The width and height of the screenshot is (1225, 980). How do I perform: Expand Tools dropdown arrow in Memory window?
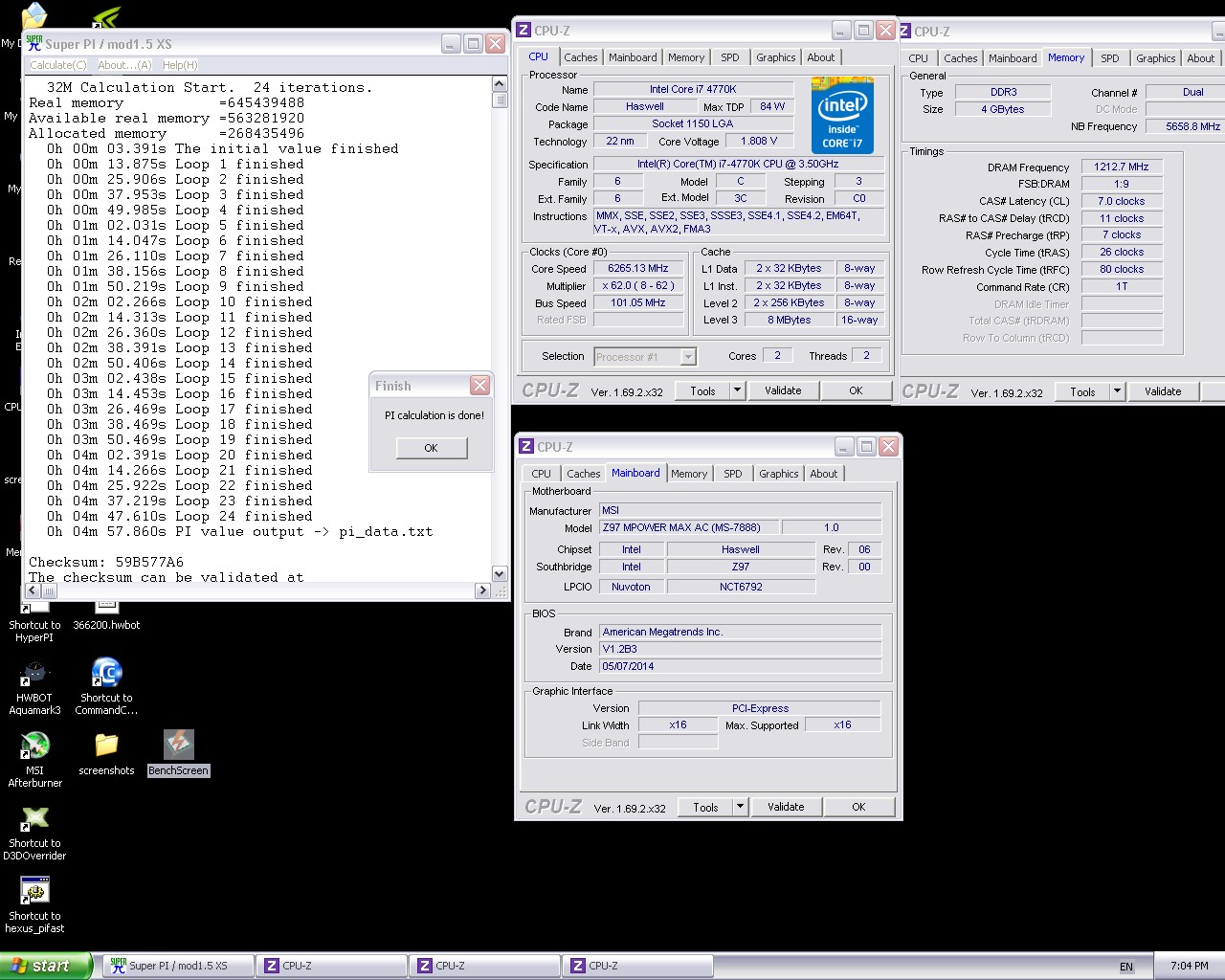[1117, 391]
